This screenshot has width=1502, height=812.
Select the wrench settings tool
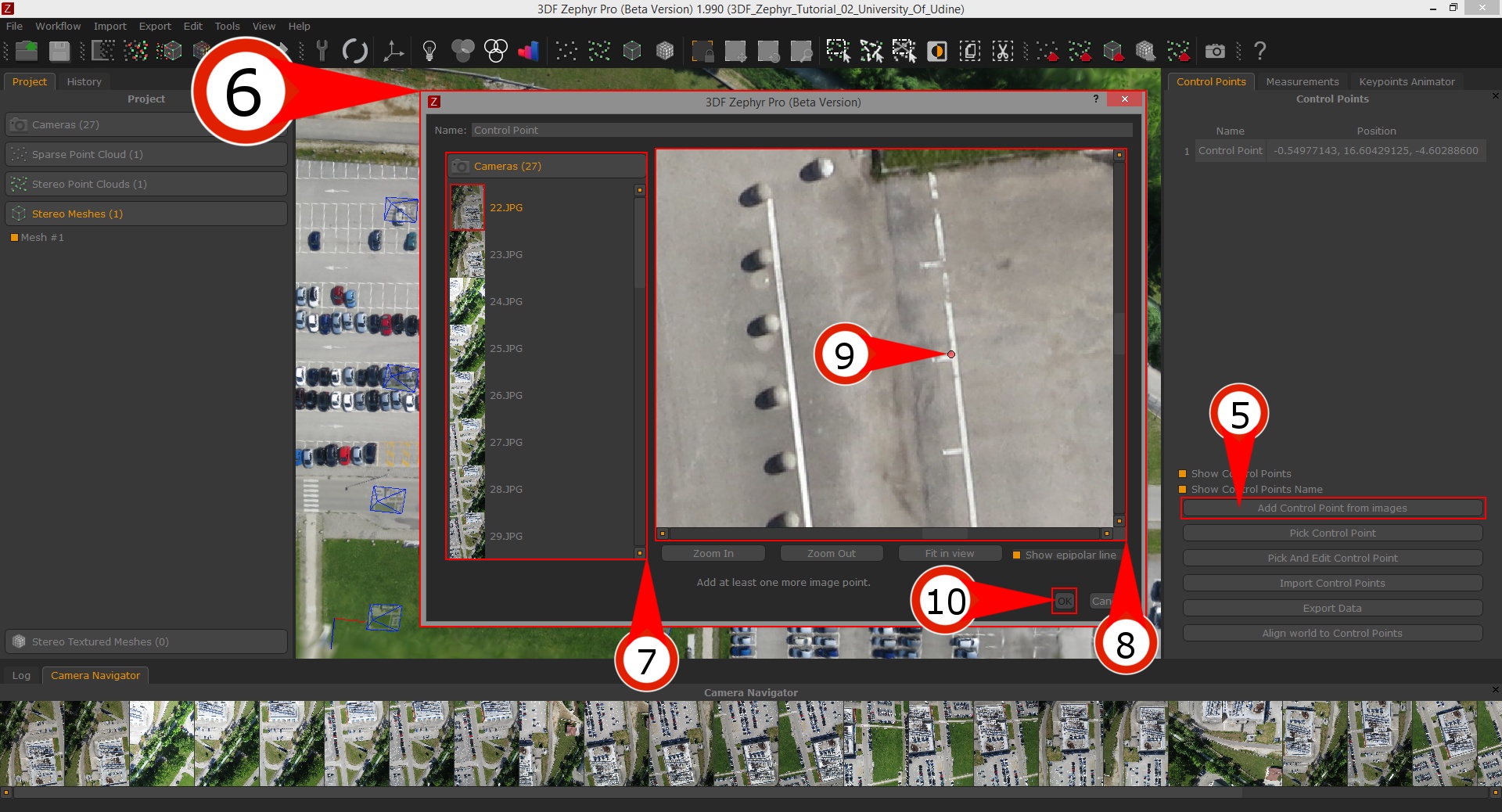[321, 51]
